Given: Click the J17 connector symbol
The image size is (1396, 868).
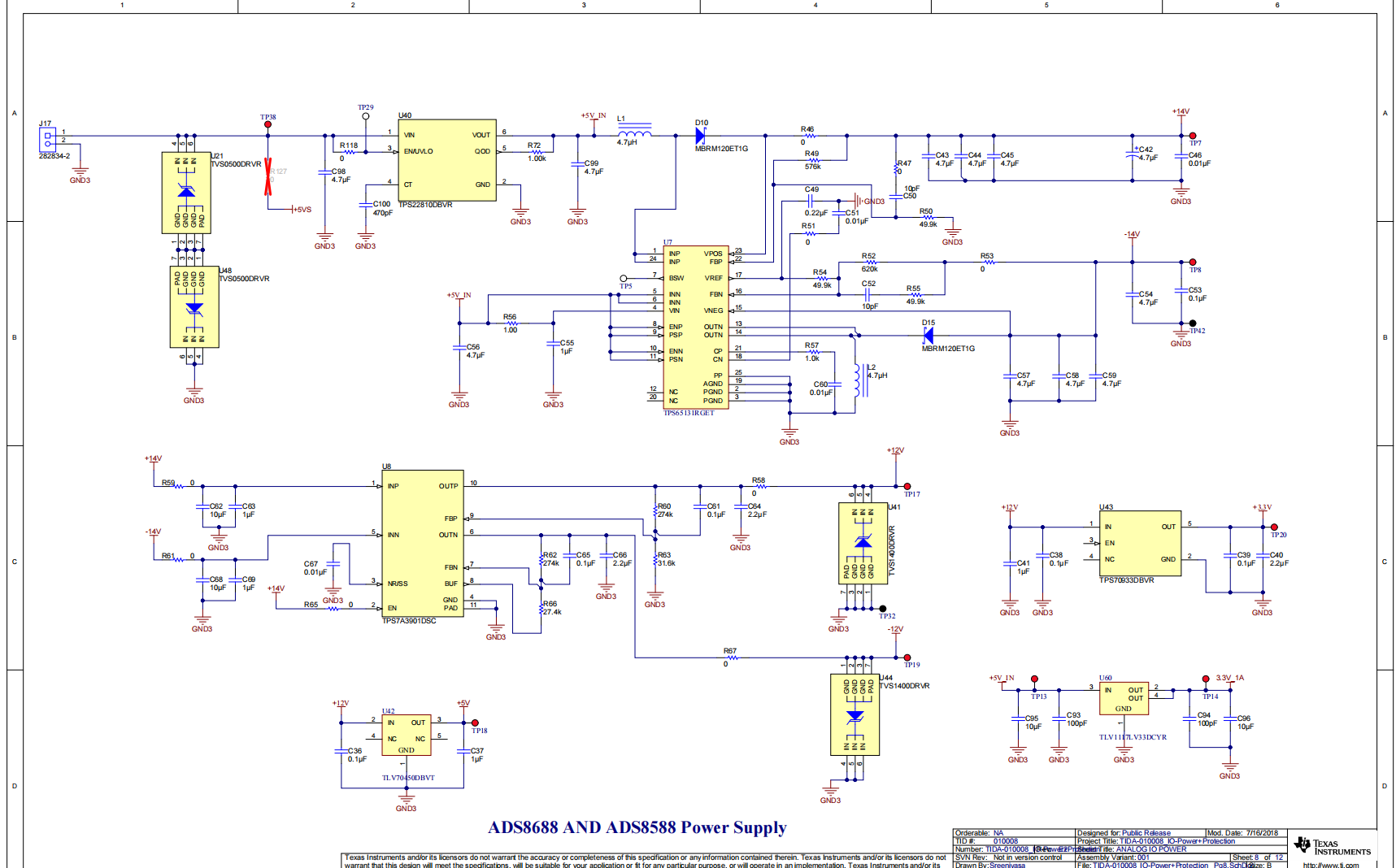Looking at the screenshot, I should (48, 140).
